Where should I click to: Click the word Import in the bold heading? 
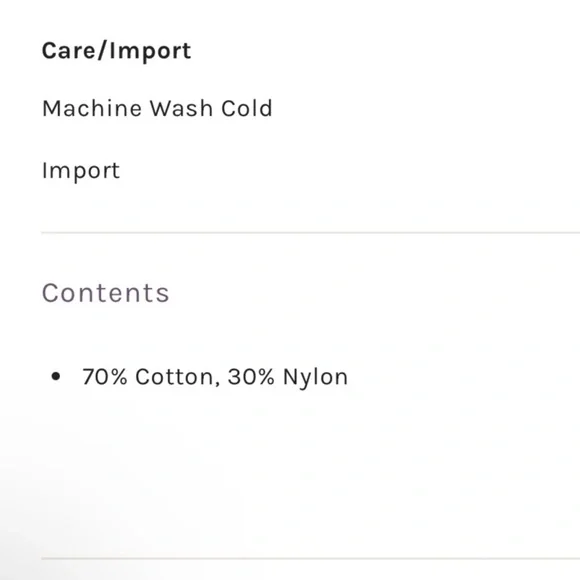(x=150, y=51)
